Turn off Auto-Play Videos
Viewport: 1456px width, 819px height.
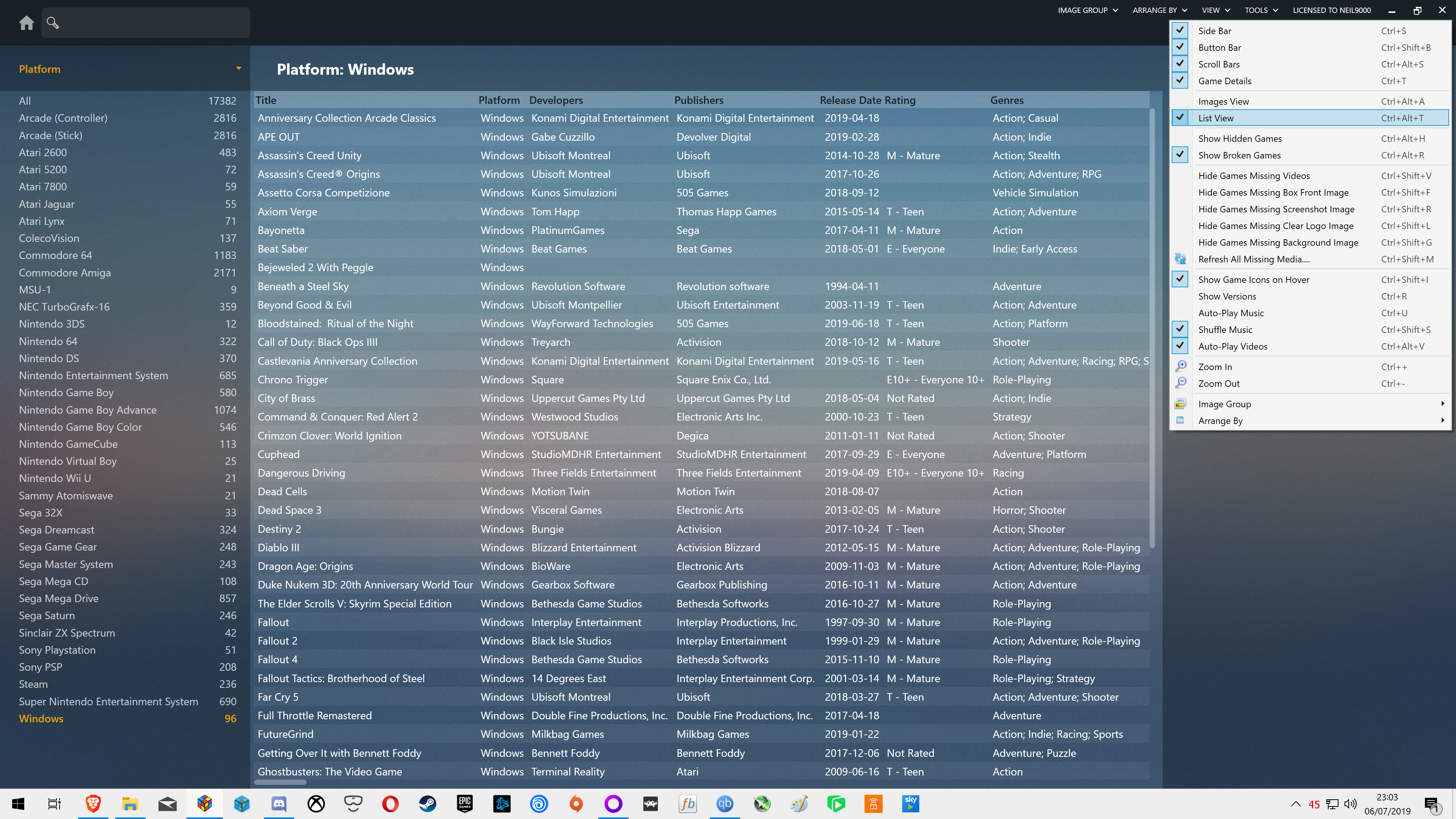pyautogui.click(x=1310, y=346)
